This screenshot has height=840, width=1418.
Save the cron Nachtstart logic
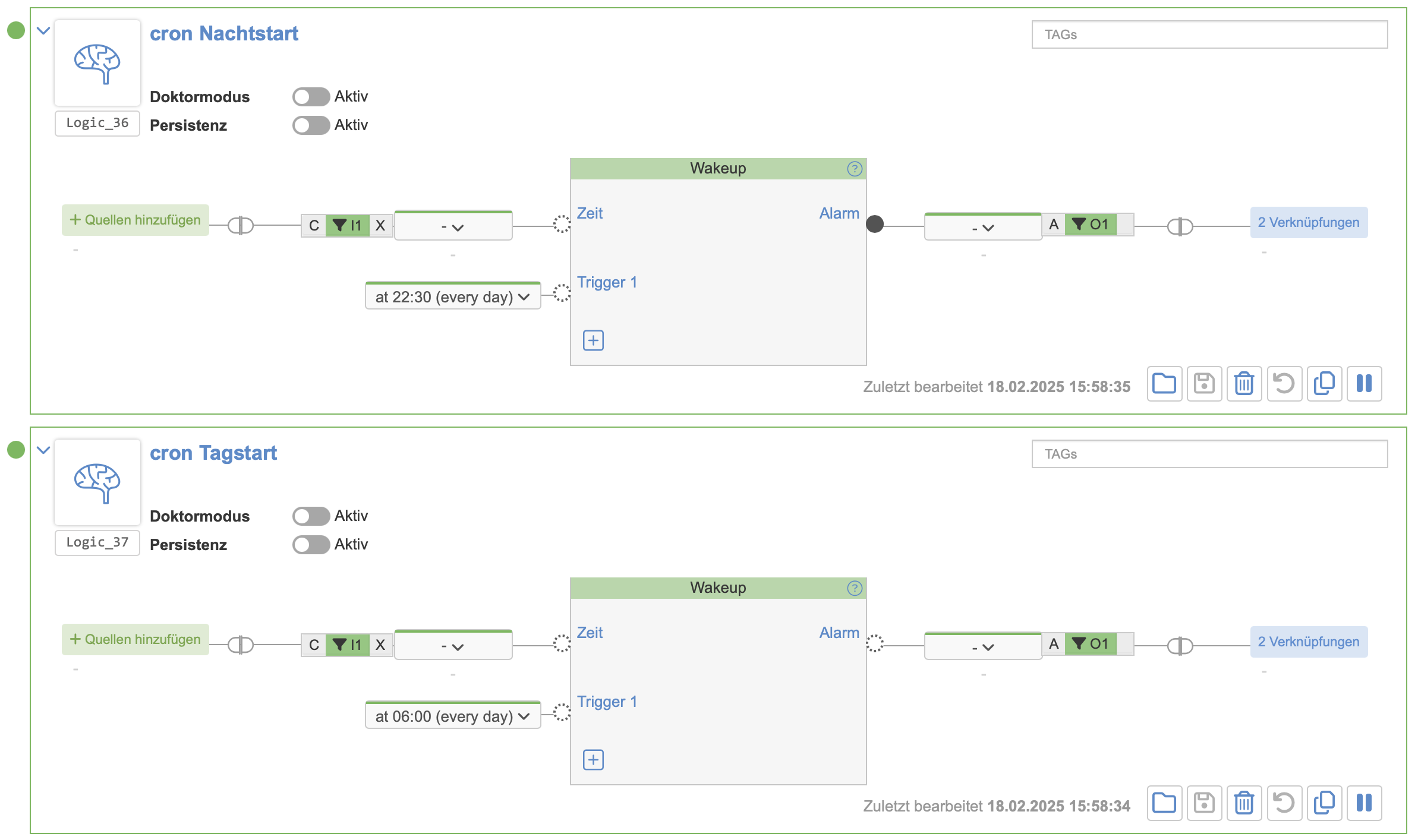pos(1204,384)
